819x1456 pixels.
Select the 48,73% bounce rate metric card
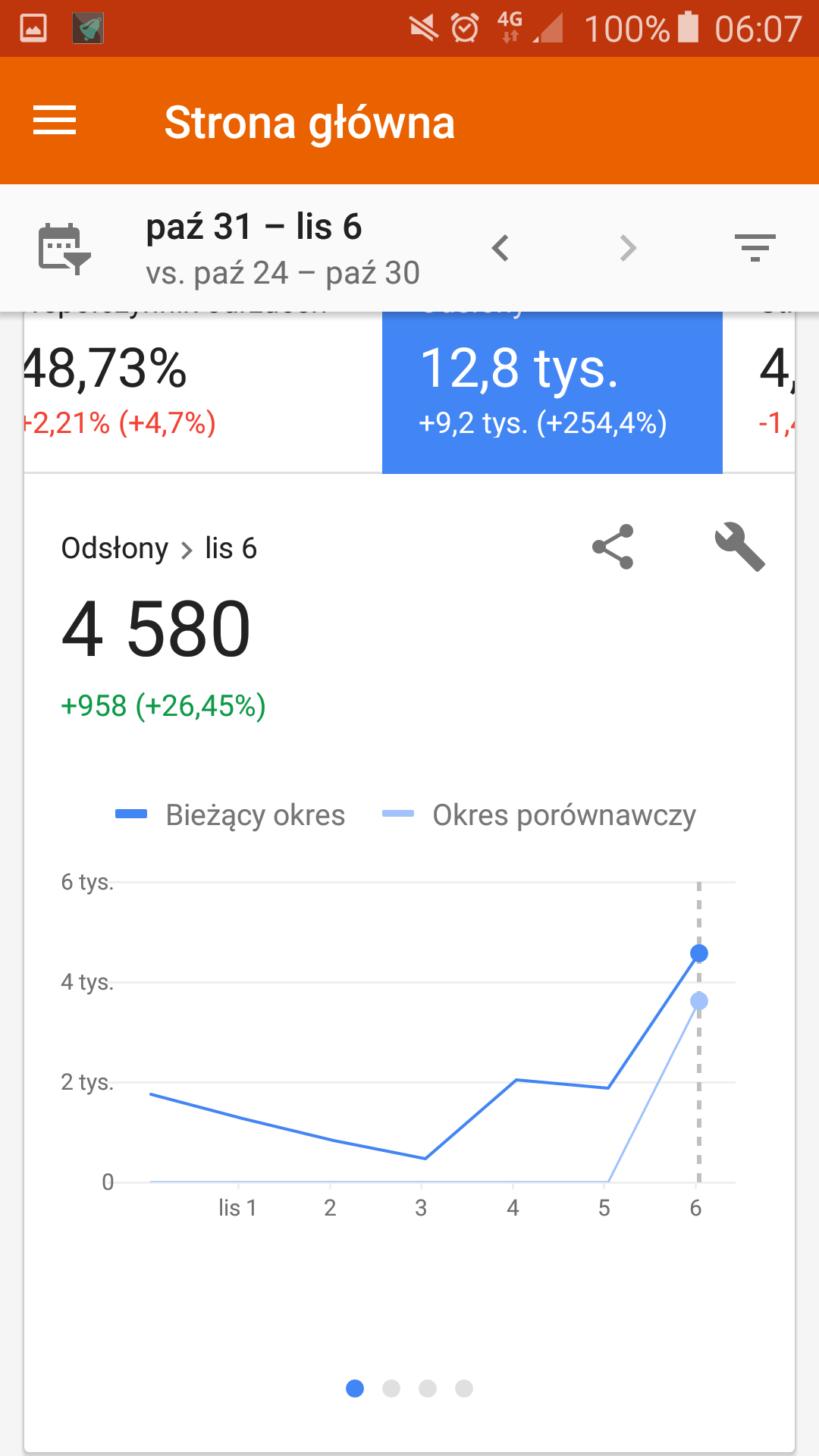click(x=203, y=392)
